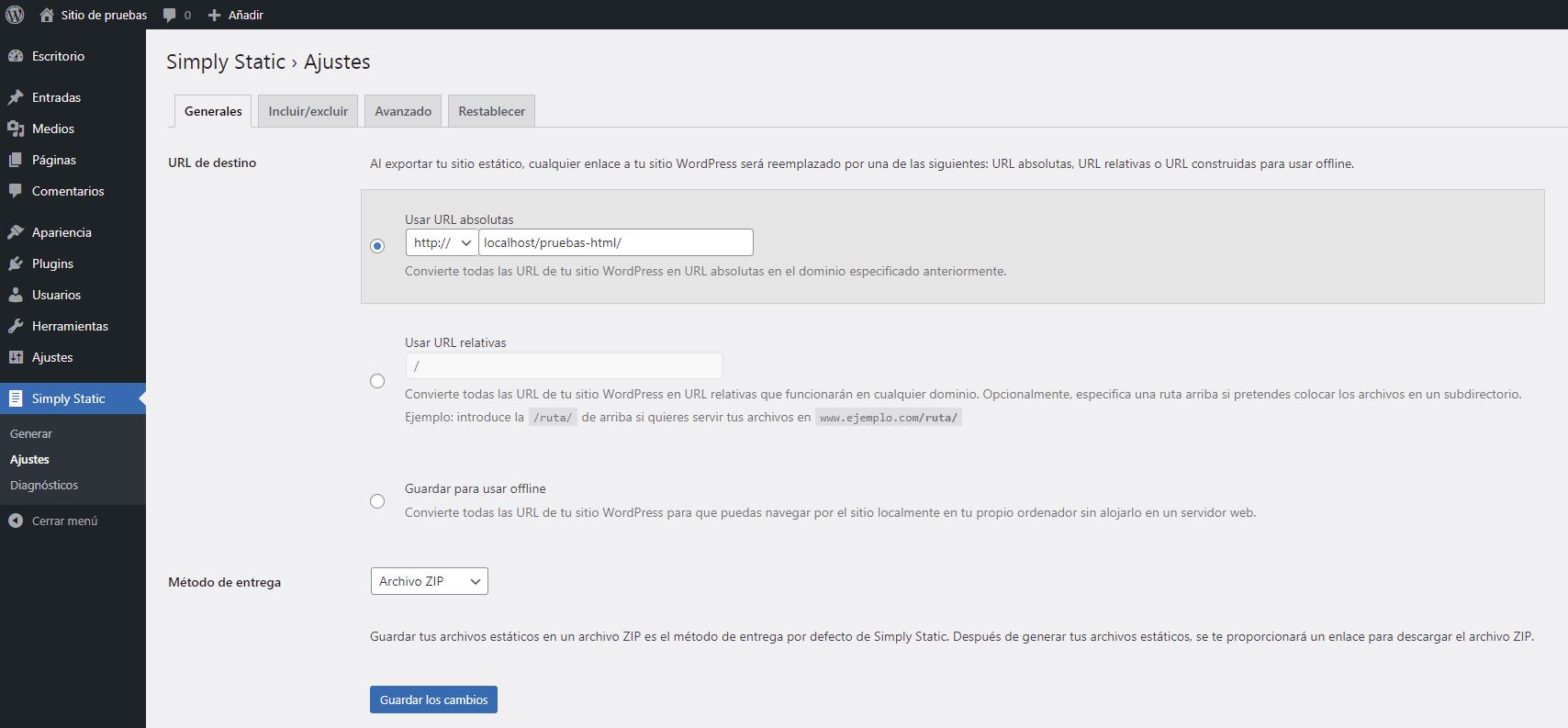This screenshot has width=1568, height=728.
Task: Click the Simply Static document icon
Action: tap(16, 398)
